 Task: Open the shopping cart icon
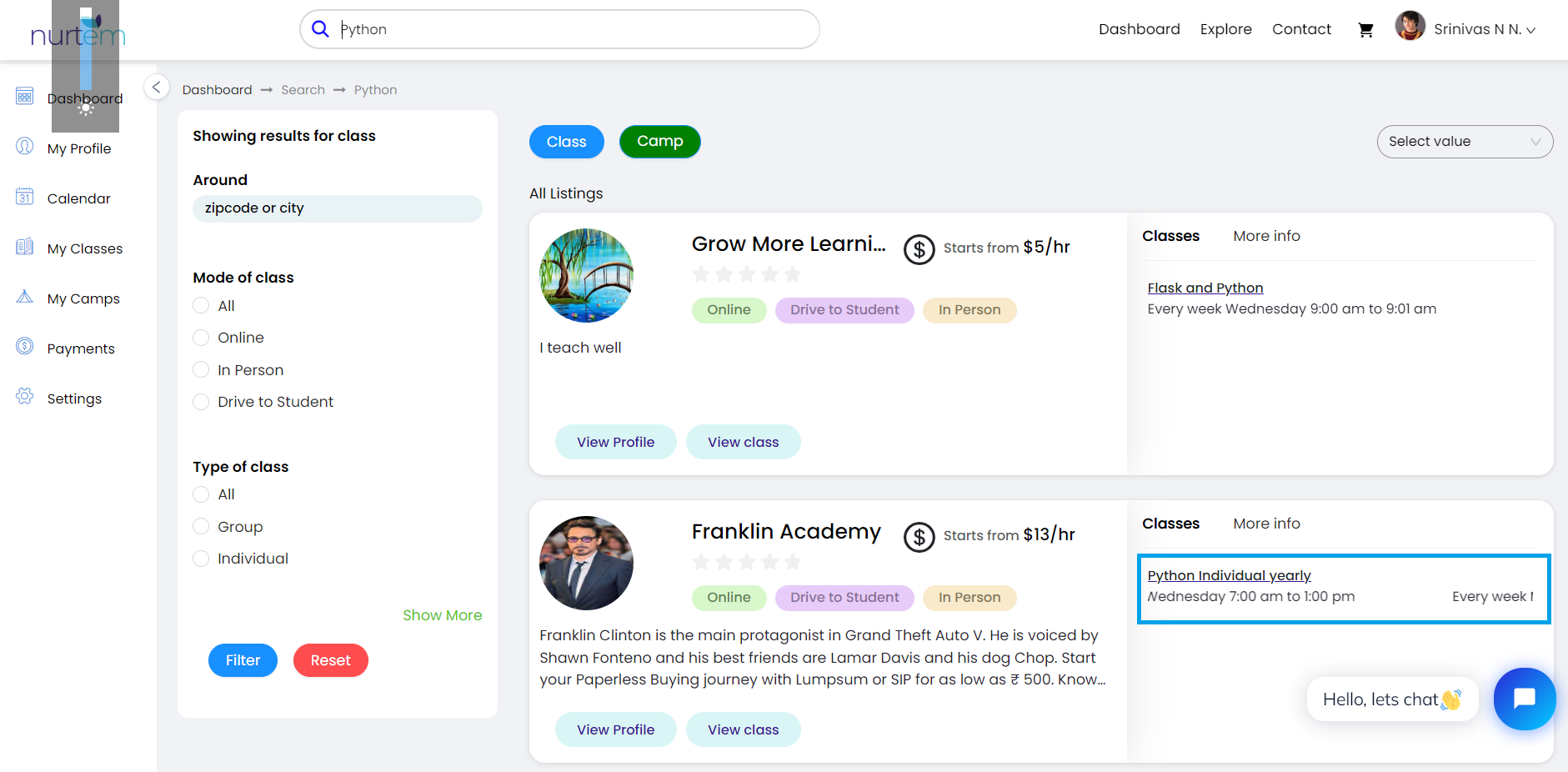click(x=1365, y=30)
